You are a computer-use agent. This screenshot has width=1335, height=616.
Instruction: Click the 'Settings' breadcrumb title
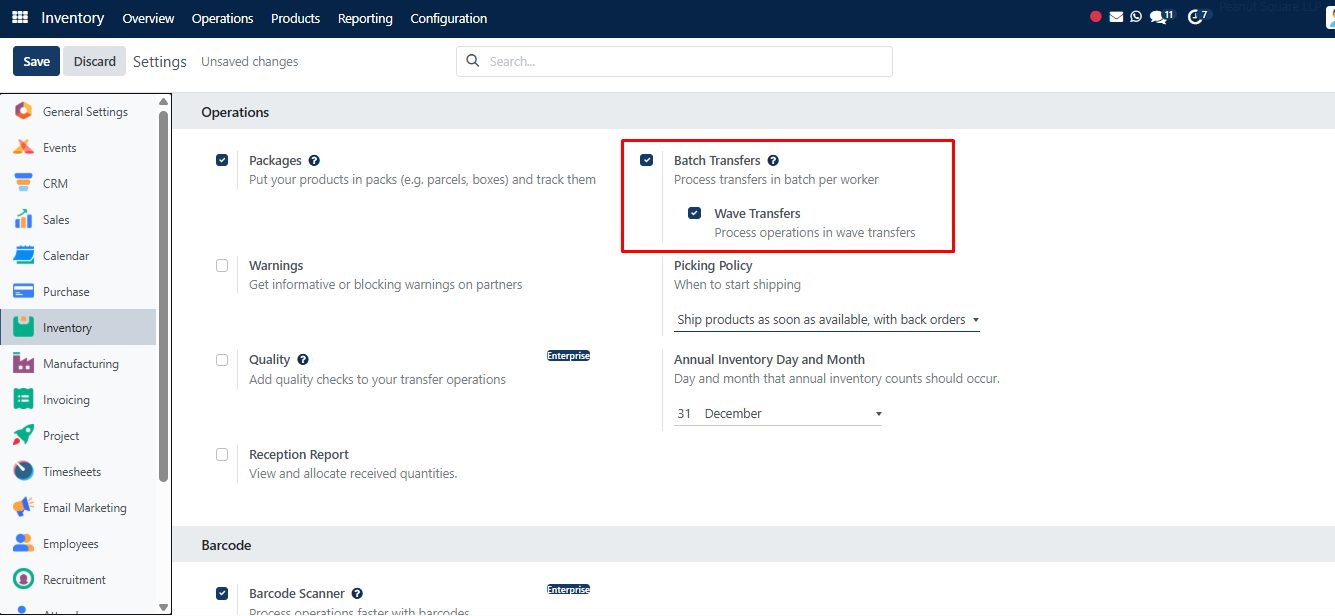160,61
